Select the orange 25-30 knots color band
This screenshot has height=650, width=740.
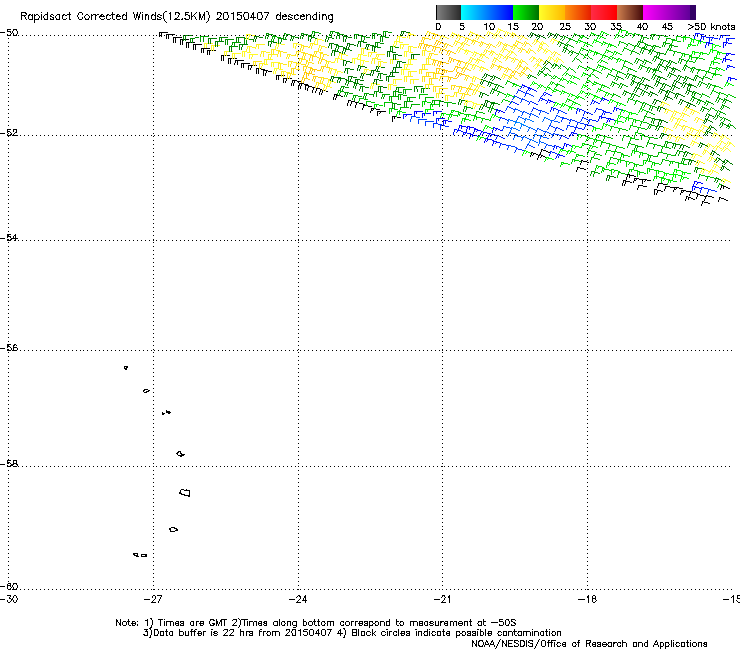(x=578, y=12)
